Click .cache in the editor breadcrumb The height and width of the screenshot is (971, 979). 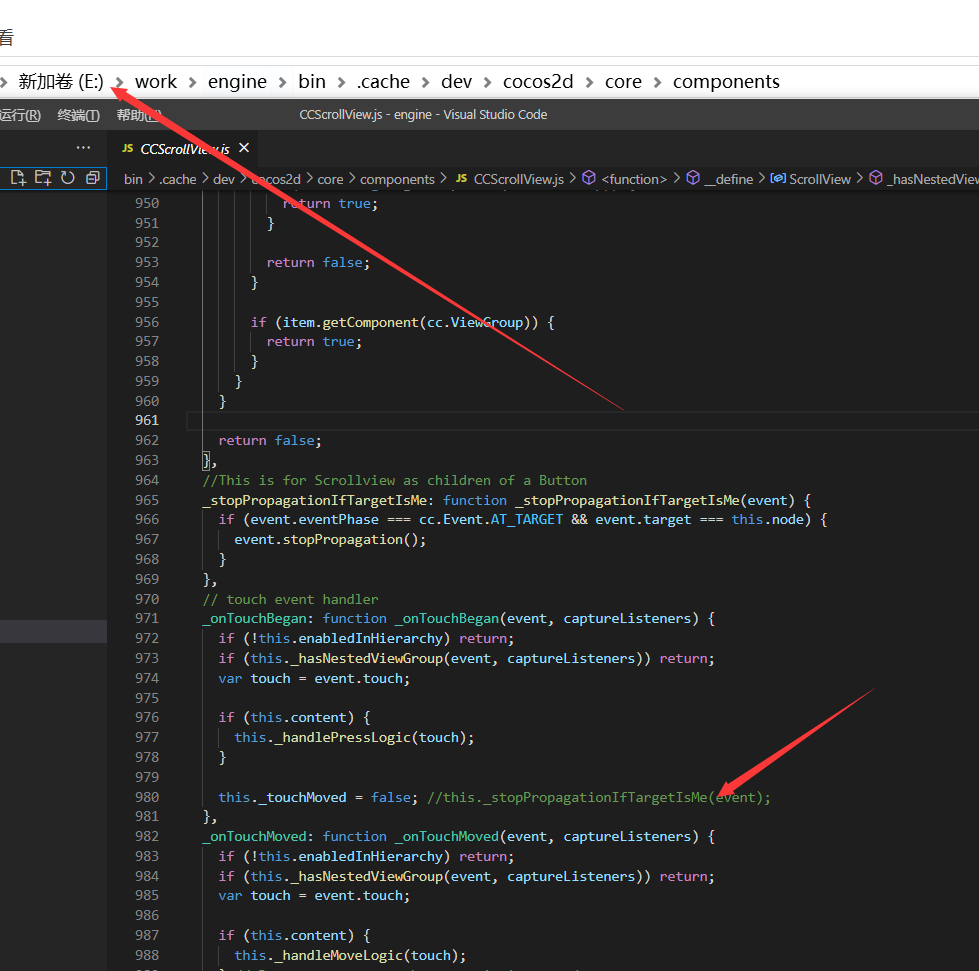pyautogui.click(x=178, y=179)
